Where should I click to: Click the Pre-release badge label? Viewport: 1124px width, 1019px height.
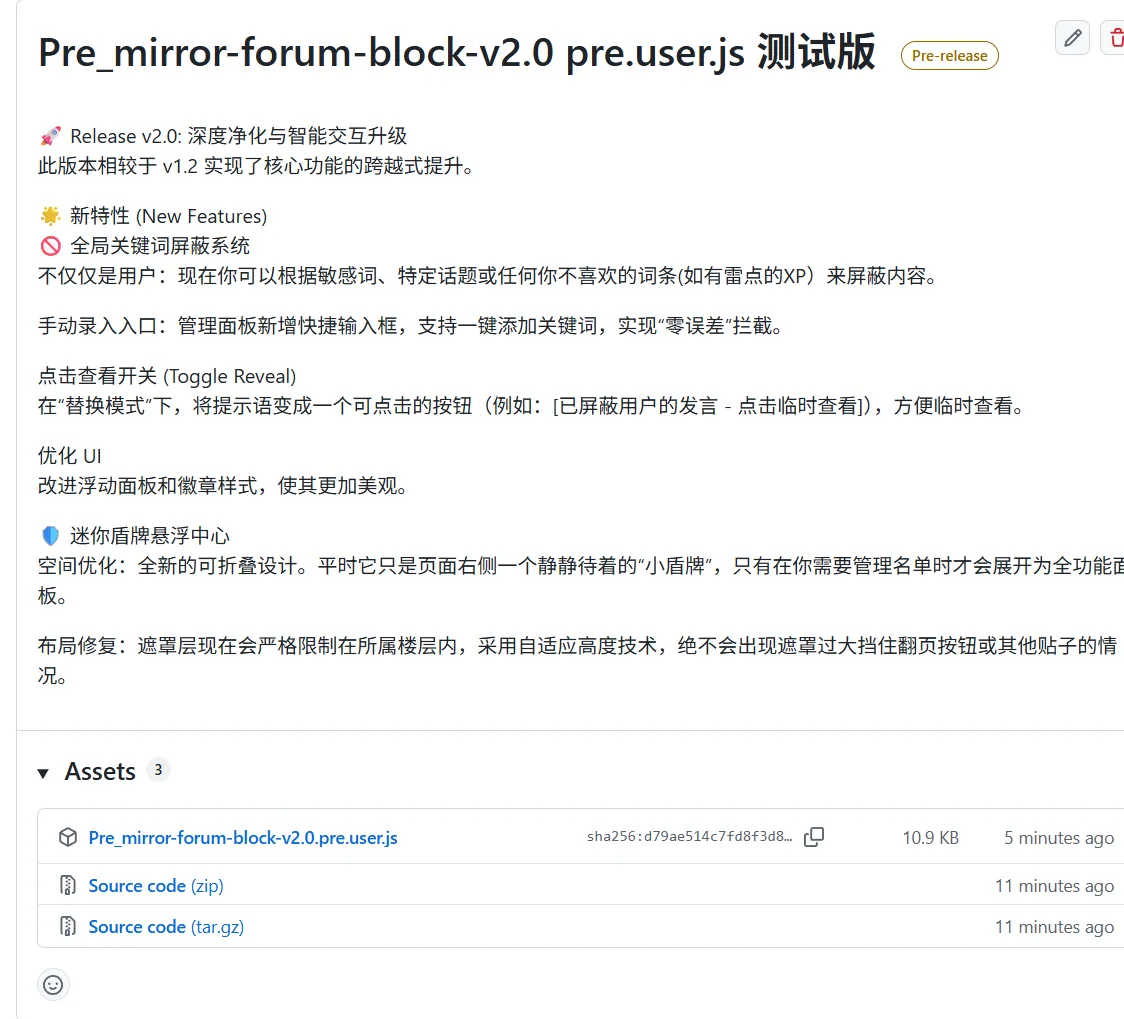pos(949,56)
